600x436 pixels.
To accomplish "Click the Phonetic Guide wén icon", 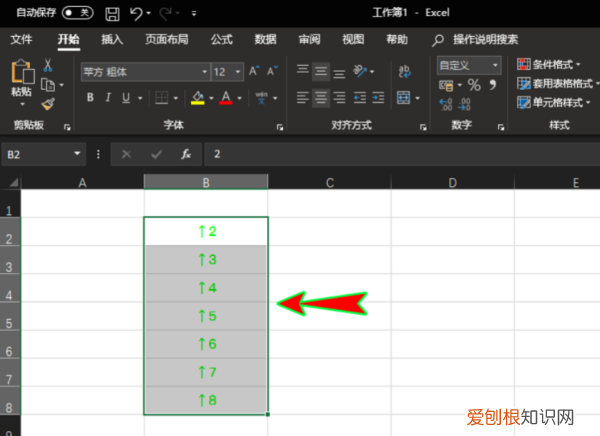I will point(261,98).
